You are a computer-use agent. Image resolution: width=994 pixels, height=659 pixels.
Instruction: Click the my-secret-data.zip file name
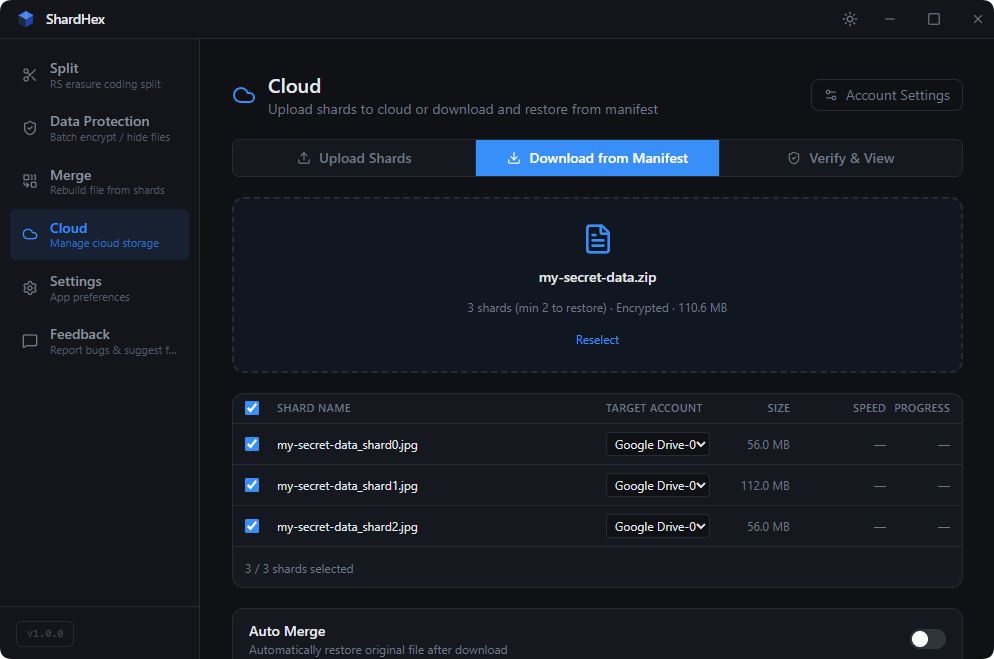[x=597, y=278]
